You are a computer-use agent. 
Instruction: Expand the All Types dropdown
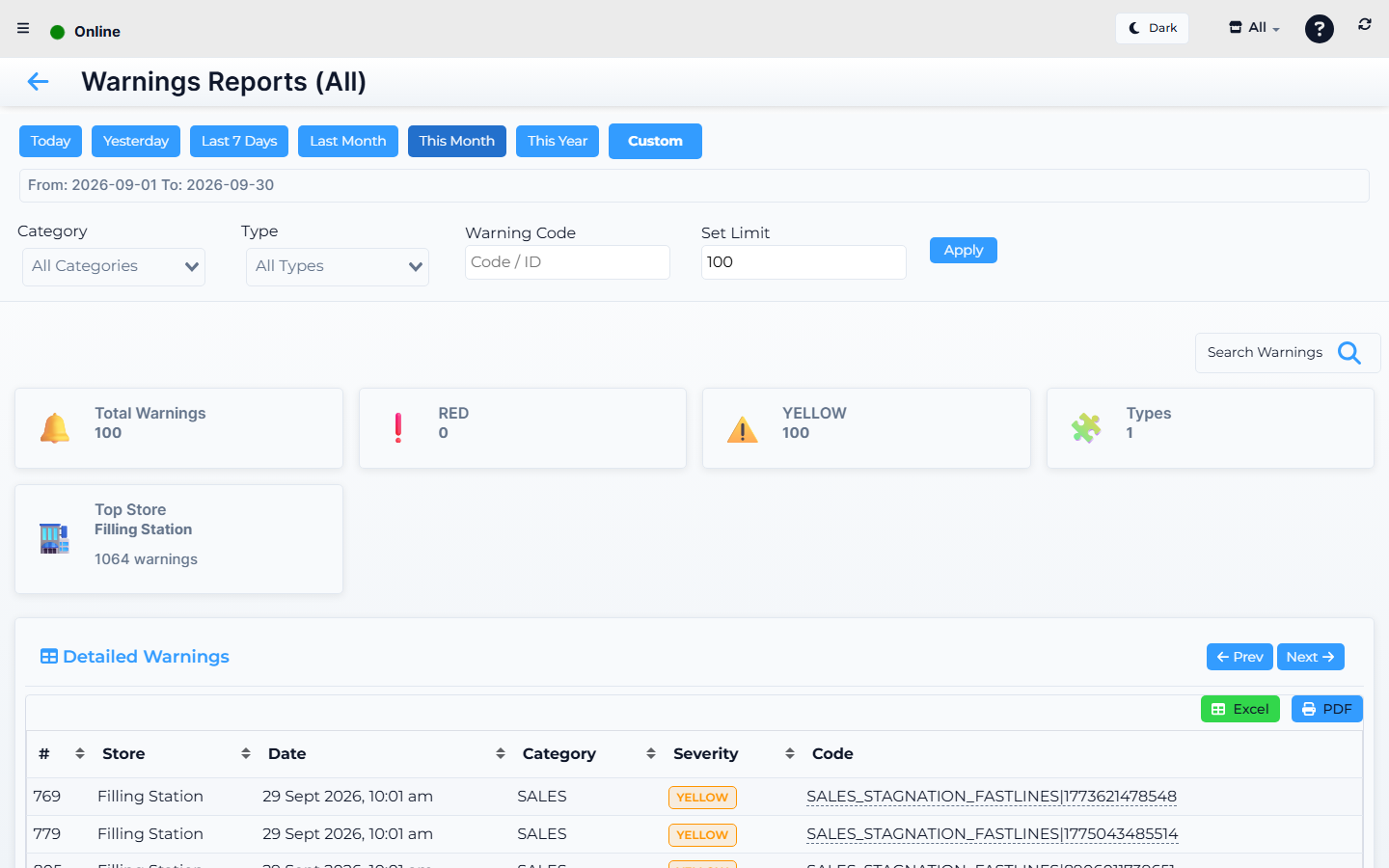click(338, 266)
